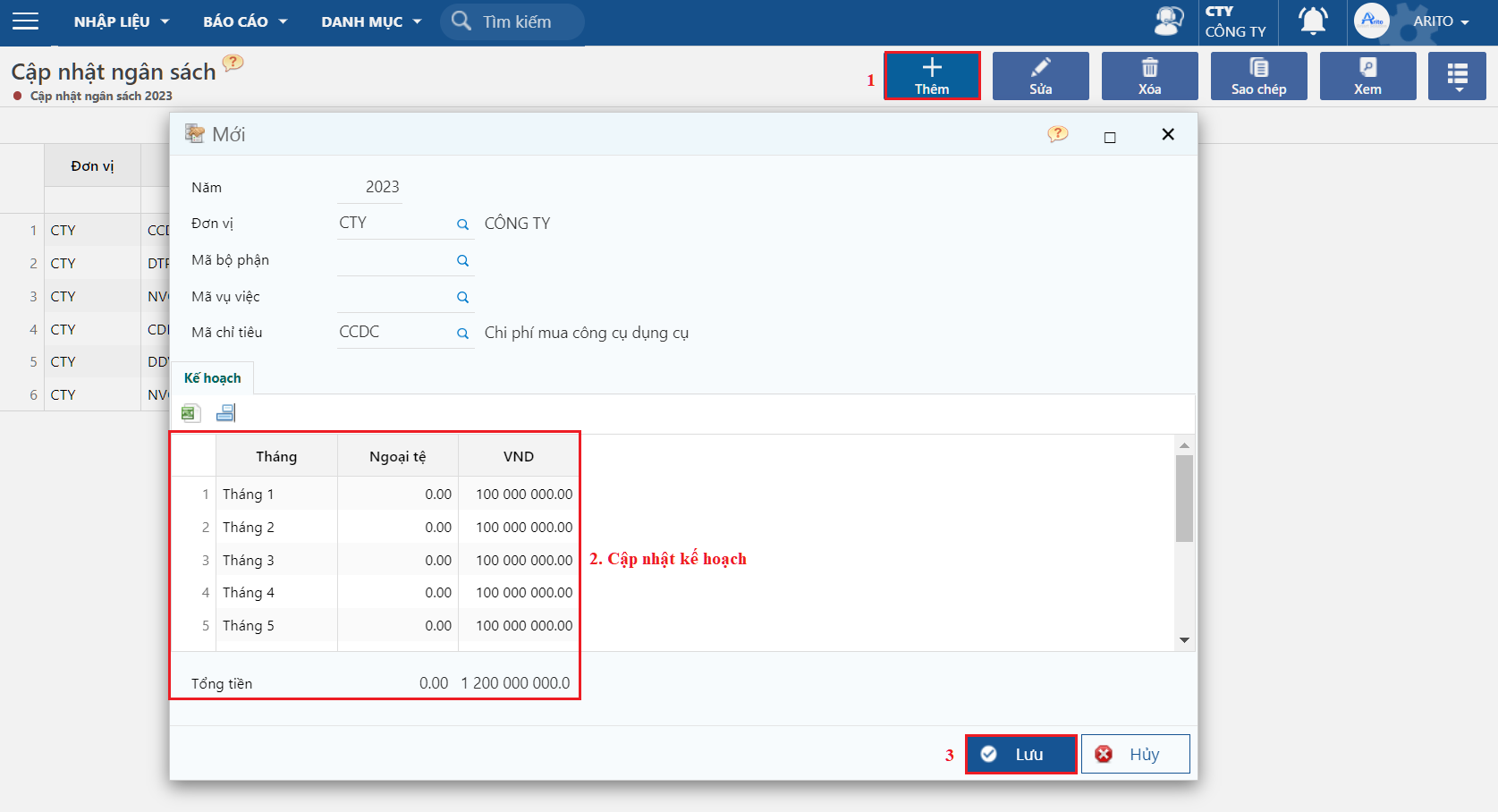1498x812 pixels.
Task: Click the Excel export icon in Kế hoạch tab
Action: pos(190,413)
